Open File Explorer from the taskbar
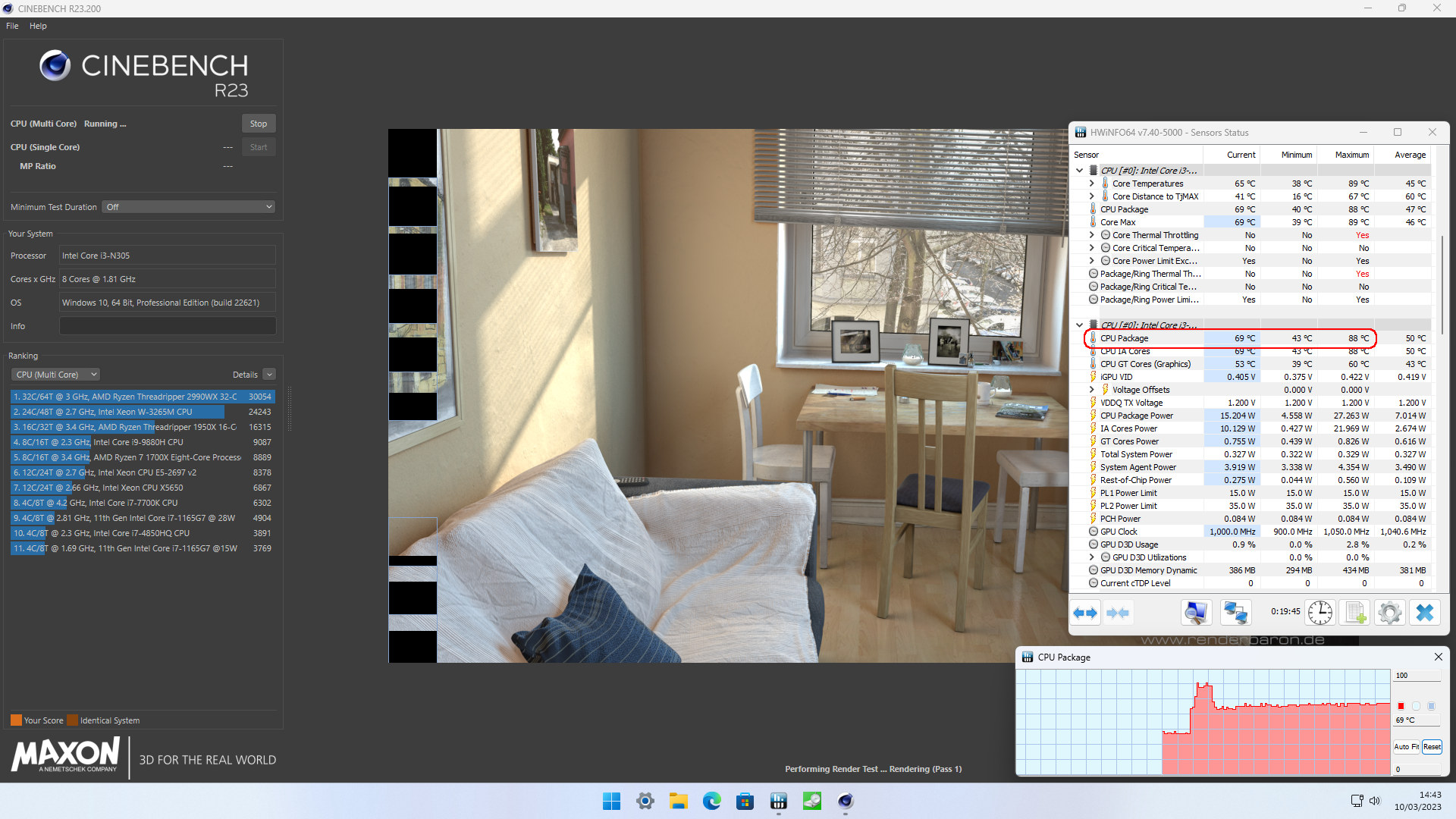1456x819 pixels. pos(679,801)
